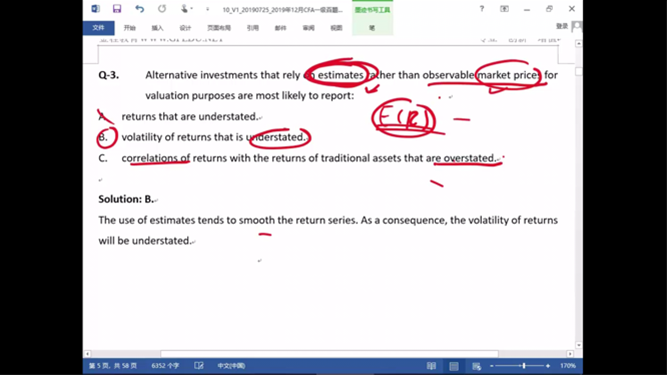Open the 笔 Pens tab under ink tools
667x375 pixels.
[372, 28]
